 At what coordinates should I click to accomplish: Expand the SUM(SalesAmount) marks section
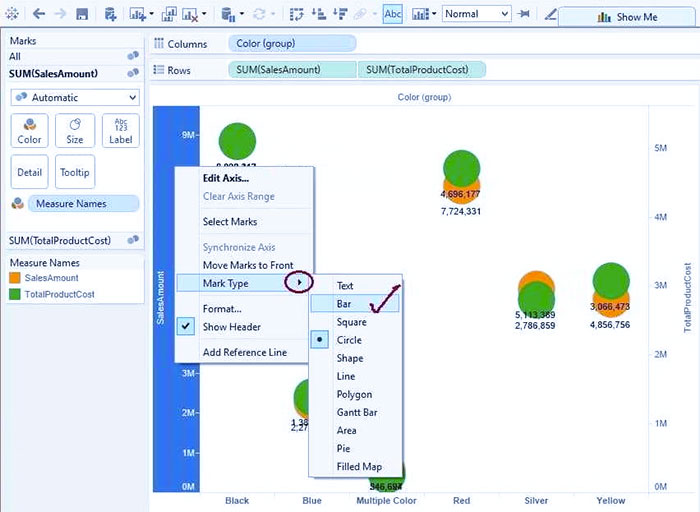tap(74, 73)
